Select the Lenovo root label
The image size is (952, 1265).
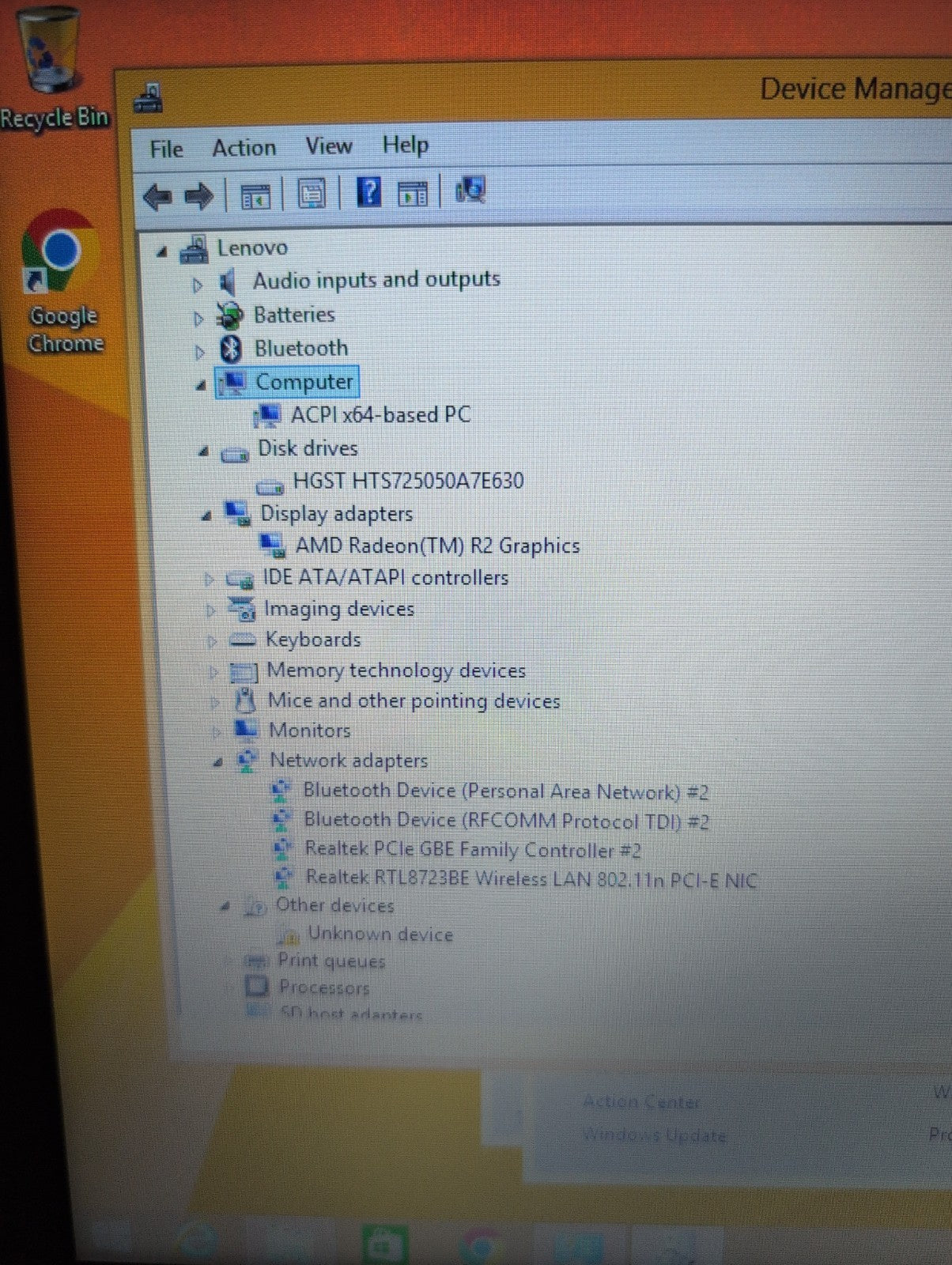(x=252, y=247)
